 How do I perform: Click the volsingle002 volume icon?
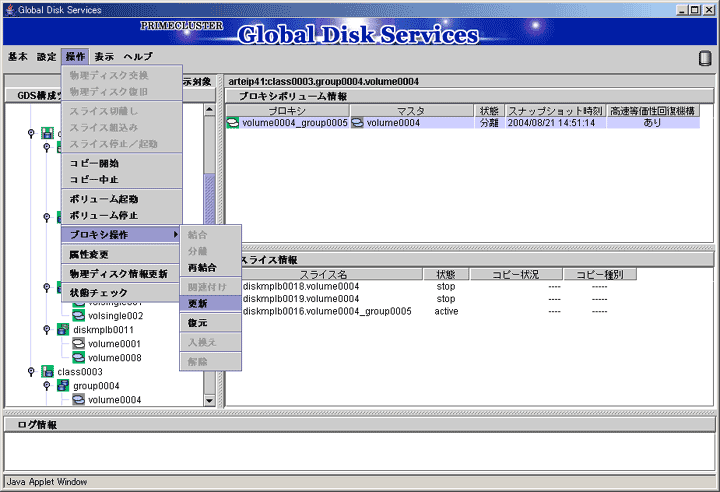(x=79, y=316)
